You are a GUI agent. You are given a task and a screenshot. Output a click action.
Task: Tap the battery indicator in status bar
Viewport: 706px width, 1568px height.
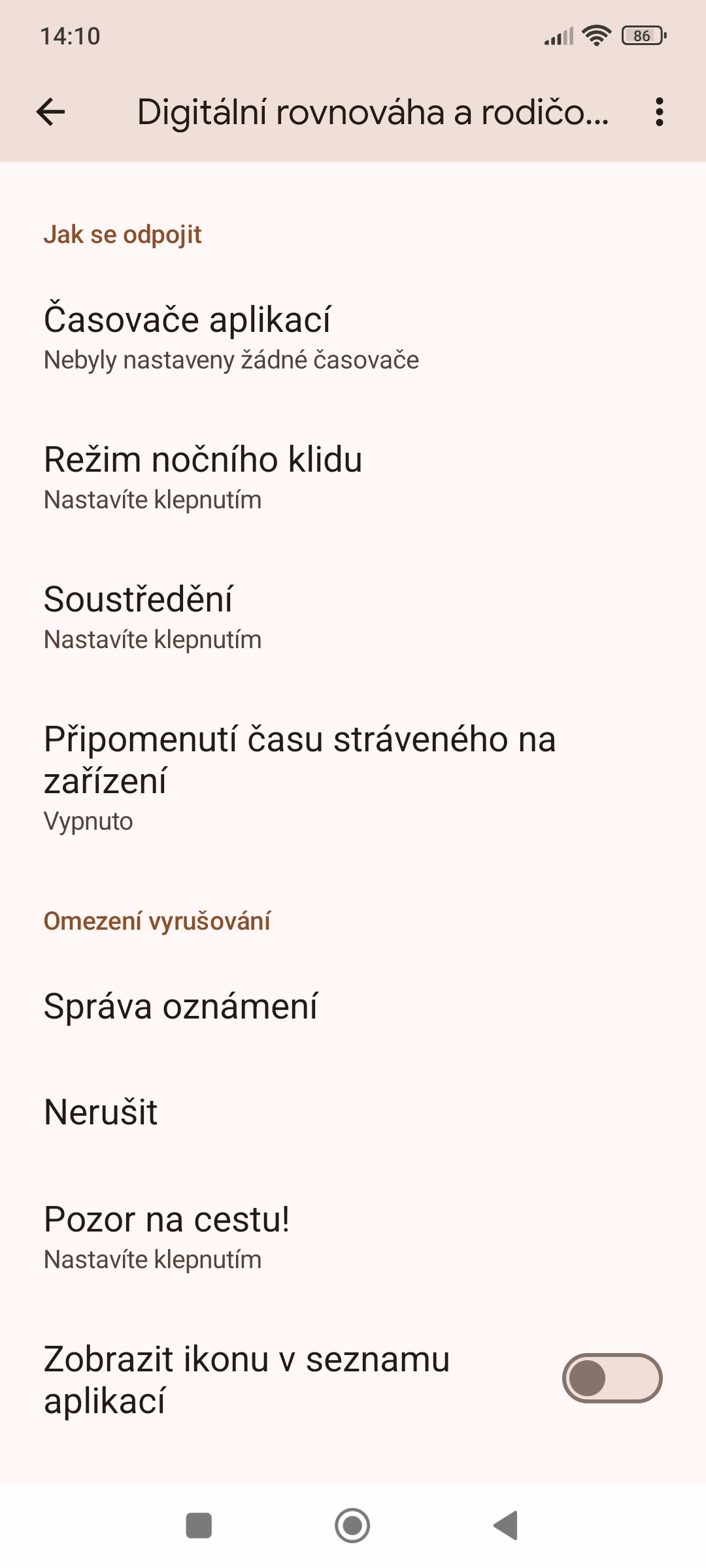[644, 35]
